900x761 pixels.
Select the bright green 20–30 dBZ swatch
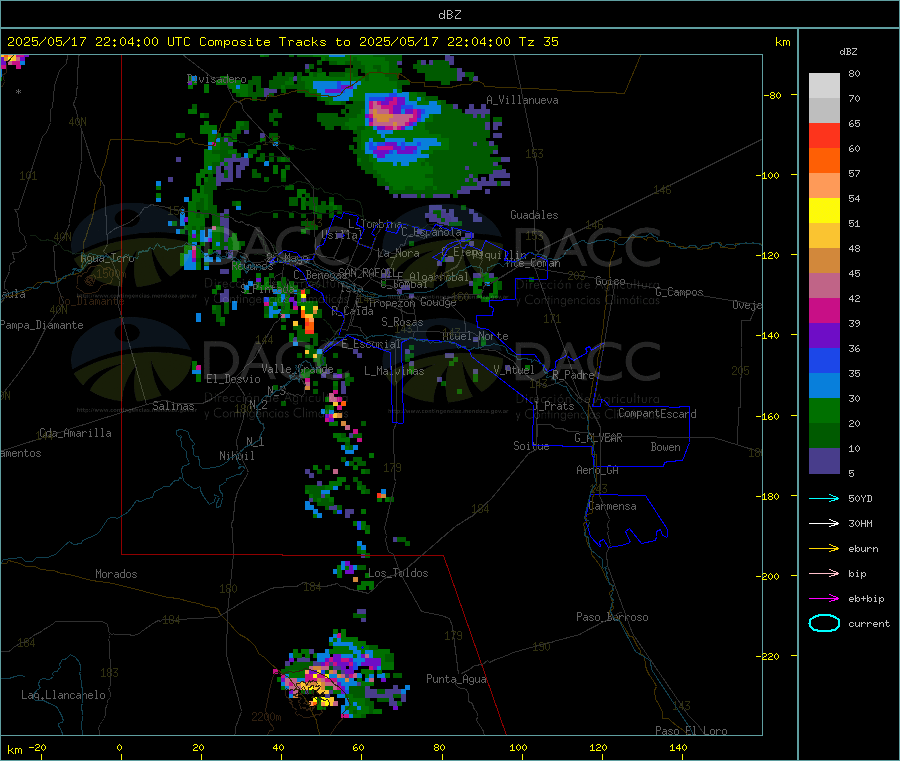tap(824, 411)
